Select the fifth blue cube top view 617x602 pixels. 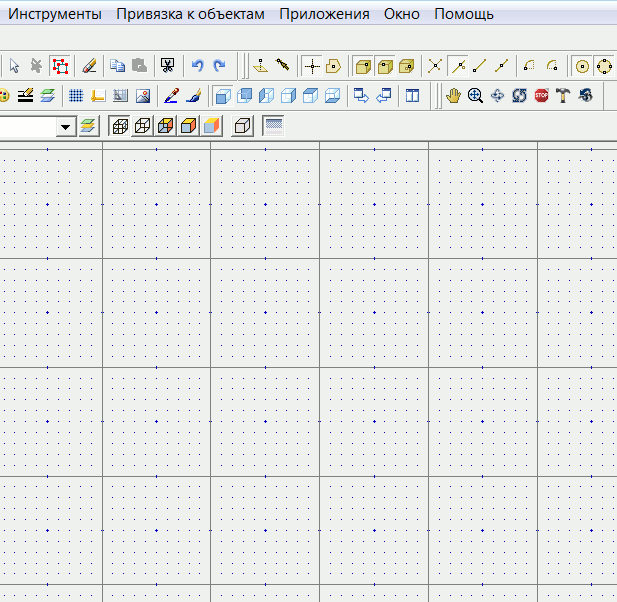(310, 96)
